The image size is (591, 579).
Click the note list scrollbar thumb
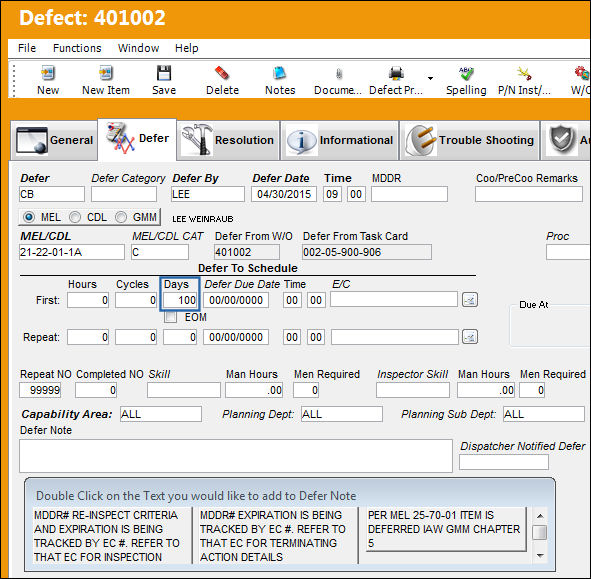540,532
